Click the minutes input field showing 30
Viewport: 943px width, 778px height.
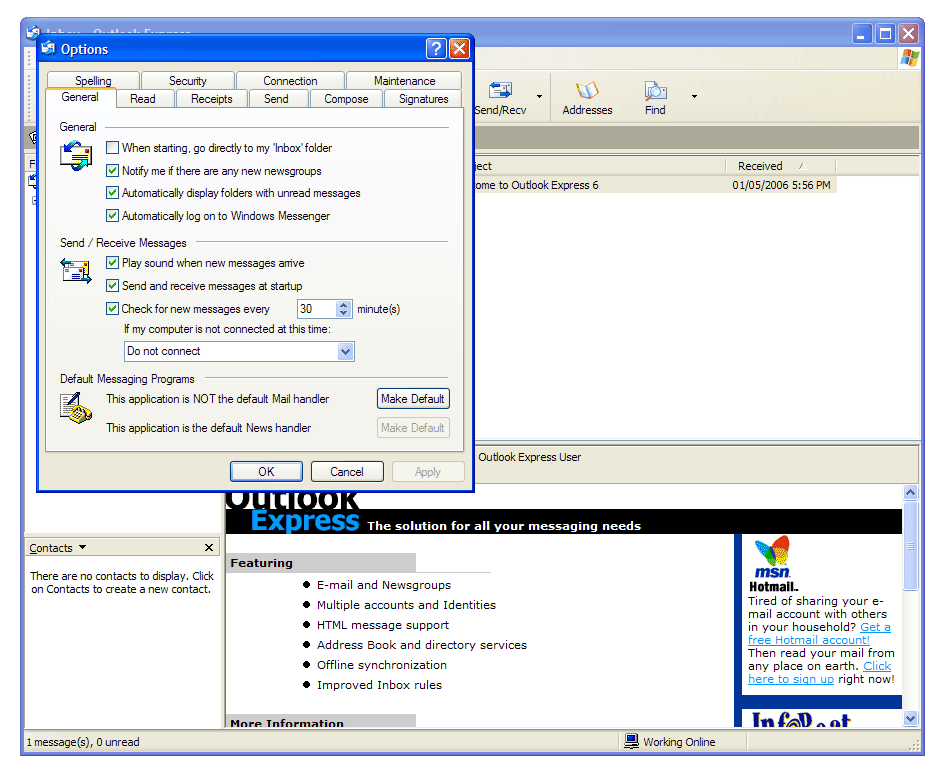(x=317, y=309)
